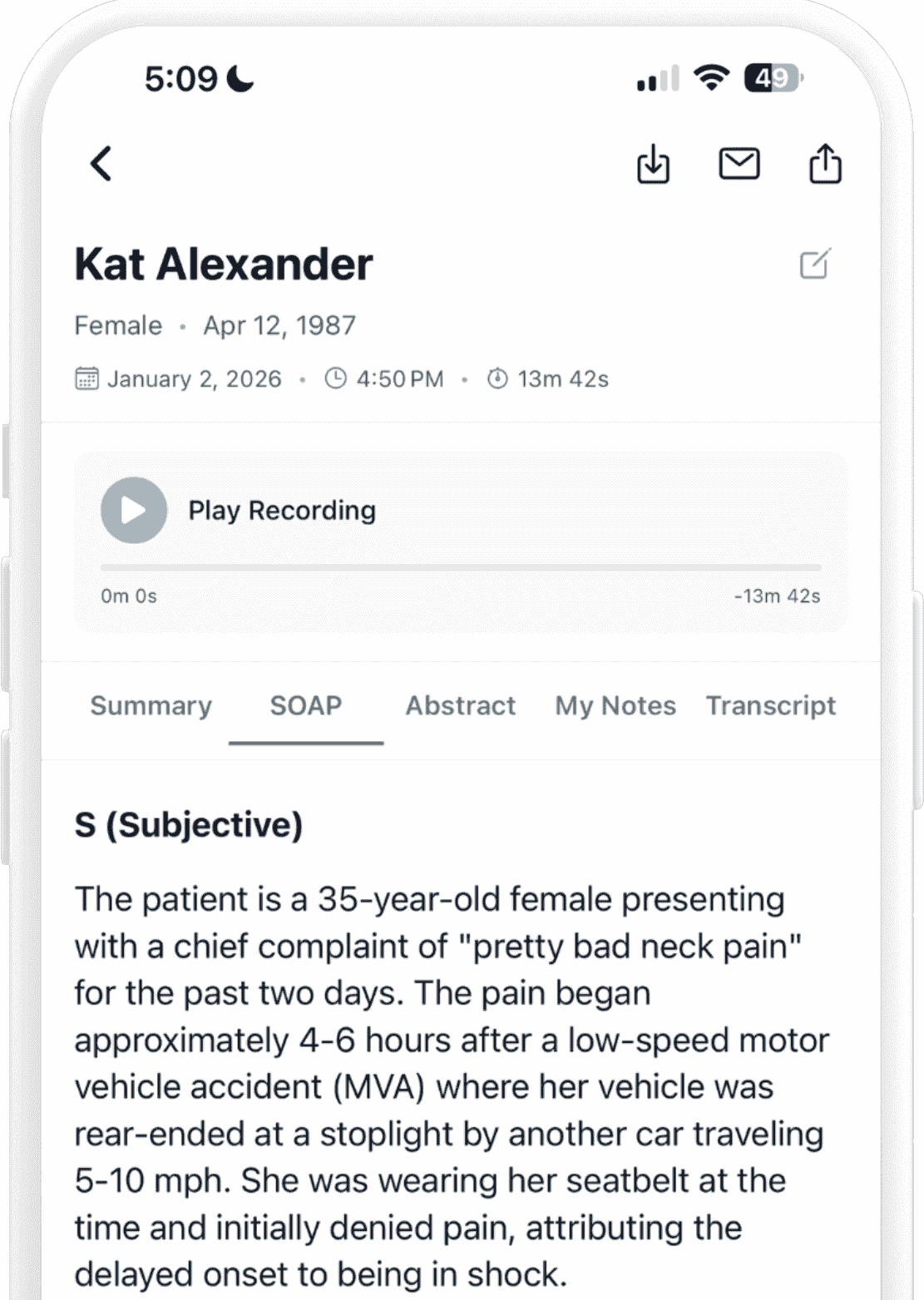
Task: Click the clock icon beside 4:50 PM
Action: click(x=335, y=379)
